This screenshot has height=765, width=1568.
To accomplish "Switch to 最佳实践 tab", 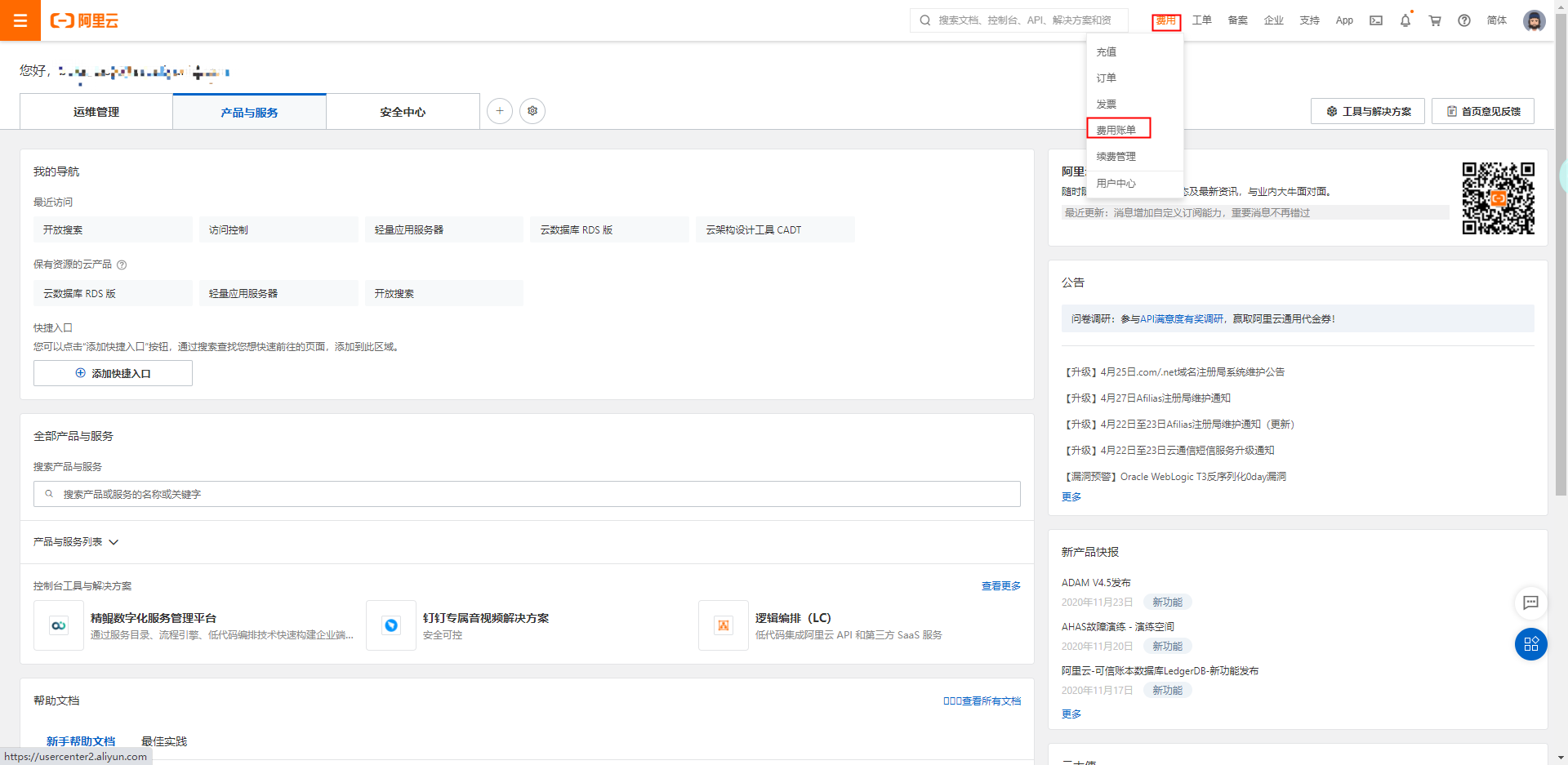I will pyautogui.click(x=164, y=741).
